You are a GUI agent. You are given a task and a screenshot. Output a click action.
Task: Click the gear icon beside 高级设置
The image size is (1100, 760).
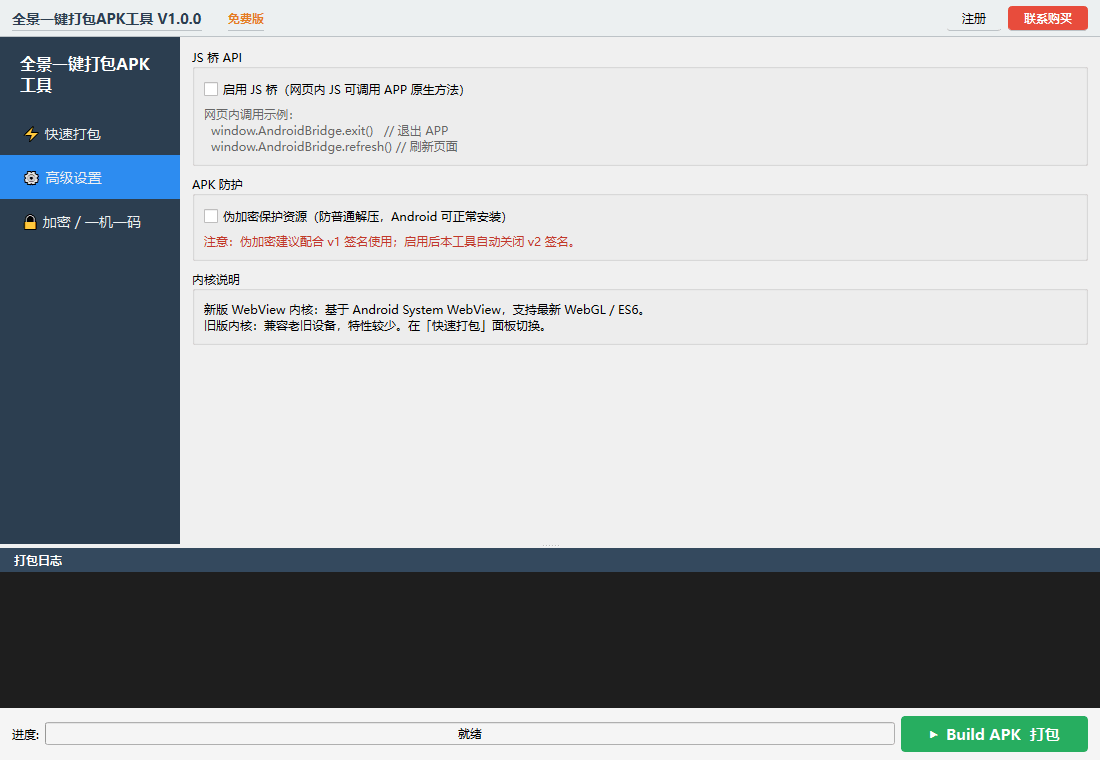31,178
